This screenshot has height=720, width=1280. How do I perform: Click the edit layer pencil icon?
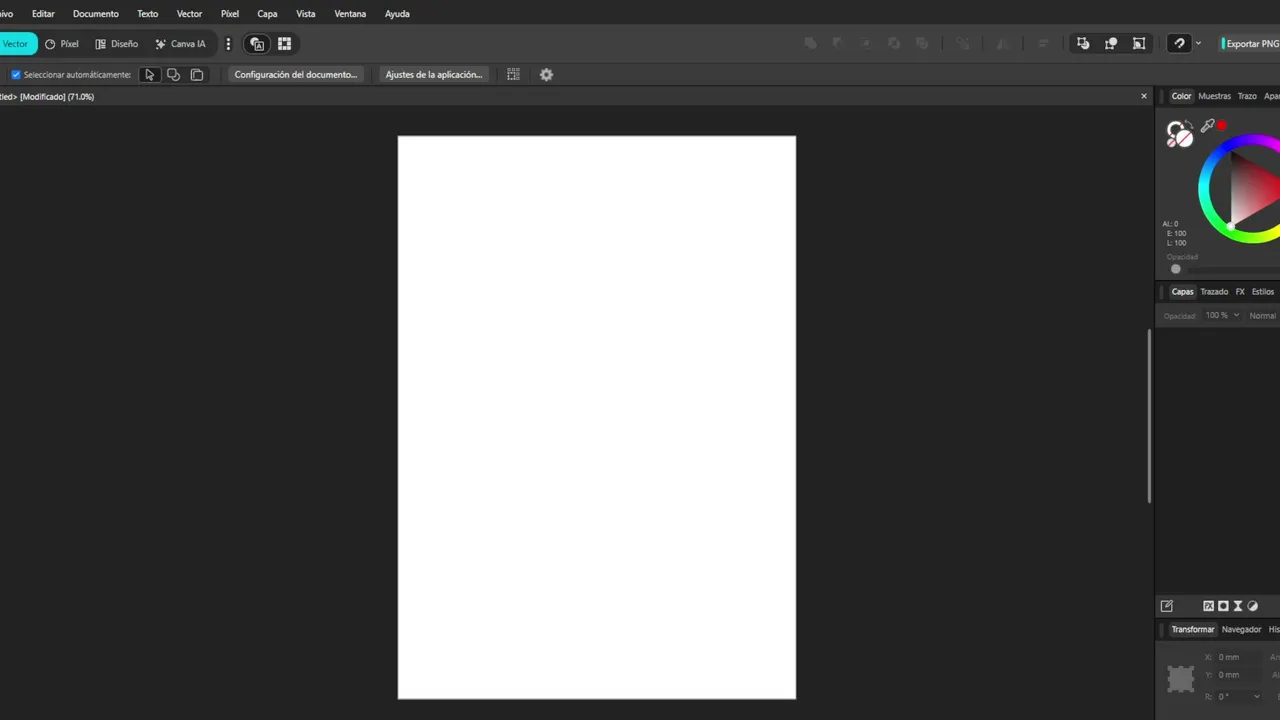tap(1167, 606)
